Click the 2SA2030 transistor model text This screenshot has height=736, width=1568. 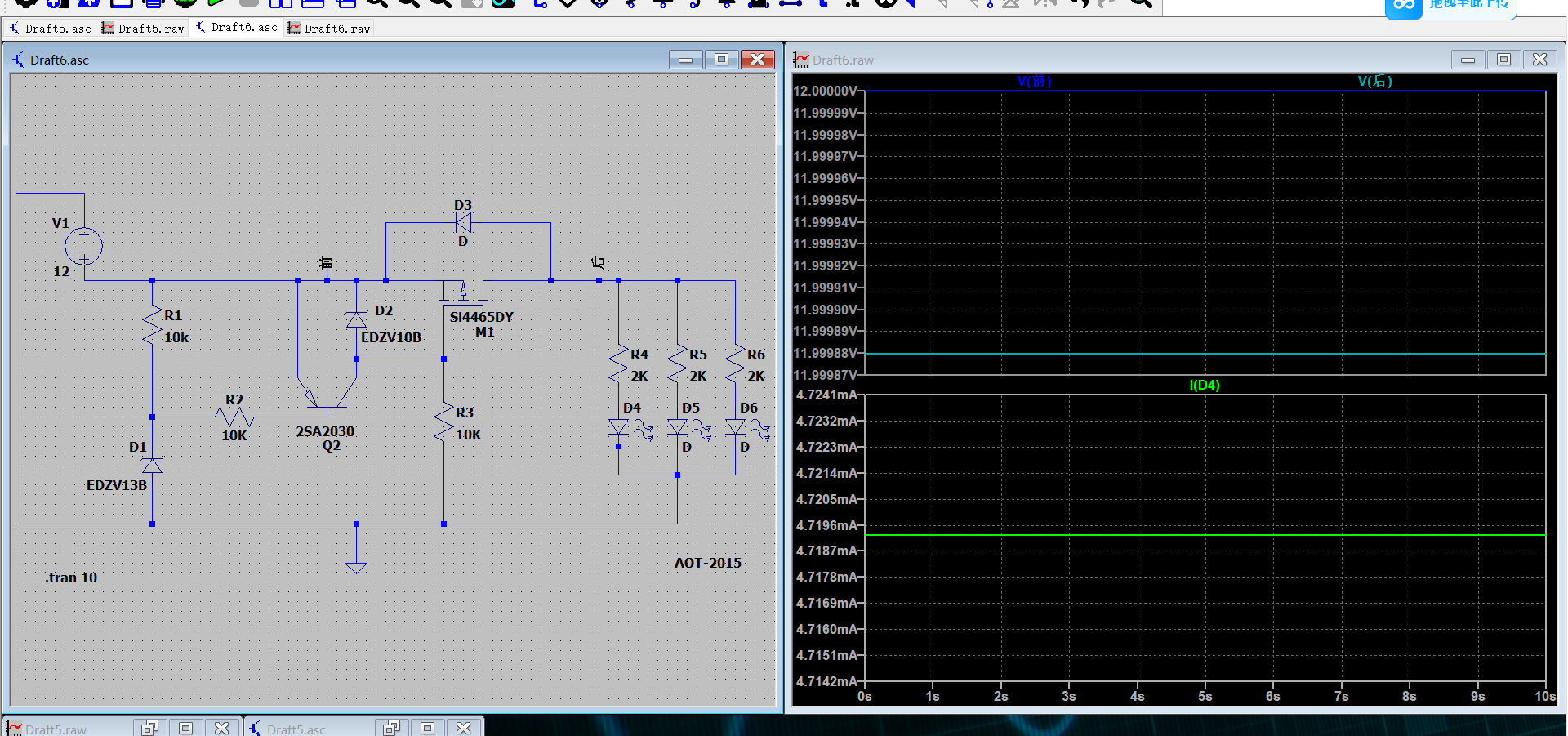pos(325,431)
